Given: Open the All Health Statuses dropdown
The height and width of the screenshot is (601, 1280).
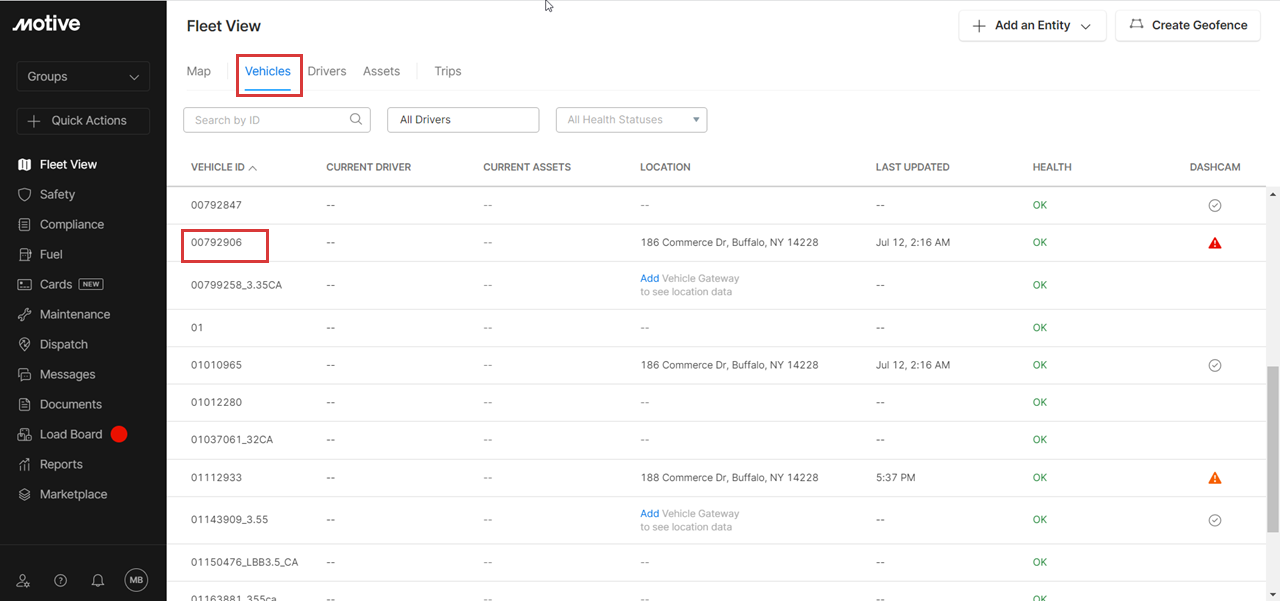Looking at the screenshot, I should coord(631,120).
